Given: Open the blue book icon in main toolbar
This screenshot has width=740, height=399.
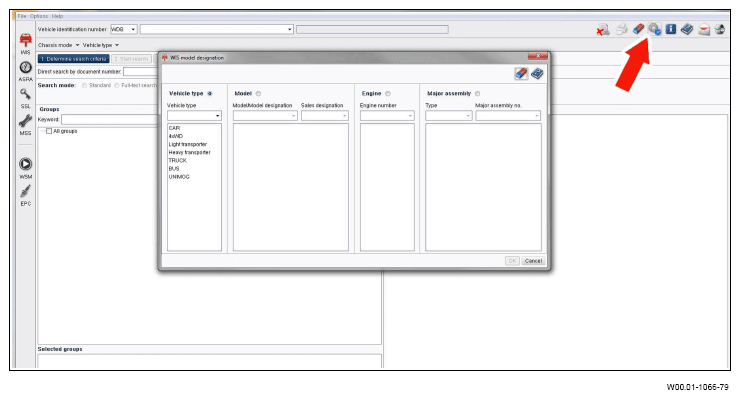Looking at the screenshot, I should point(687,29).
